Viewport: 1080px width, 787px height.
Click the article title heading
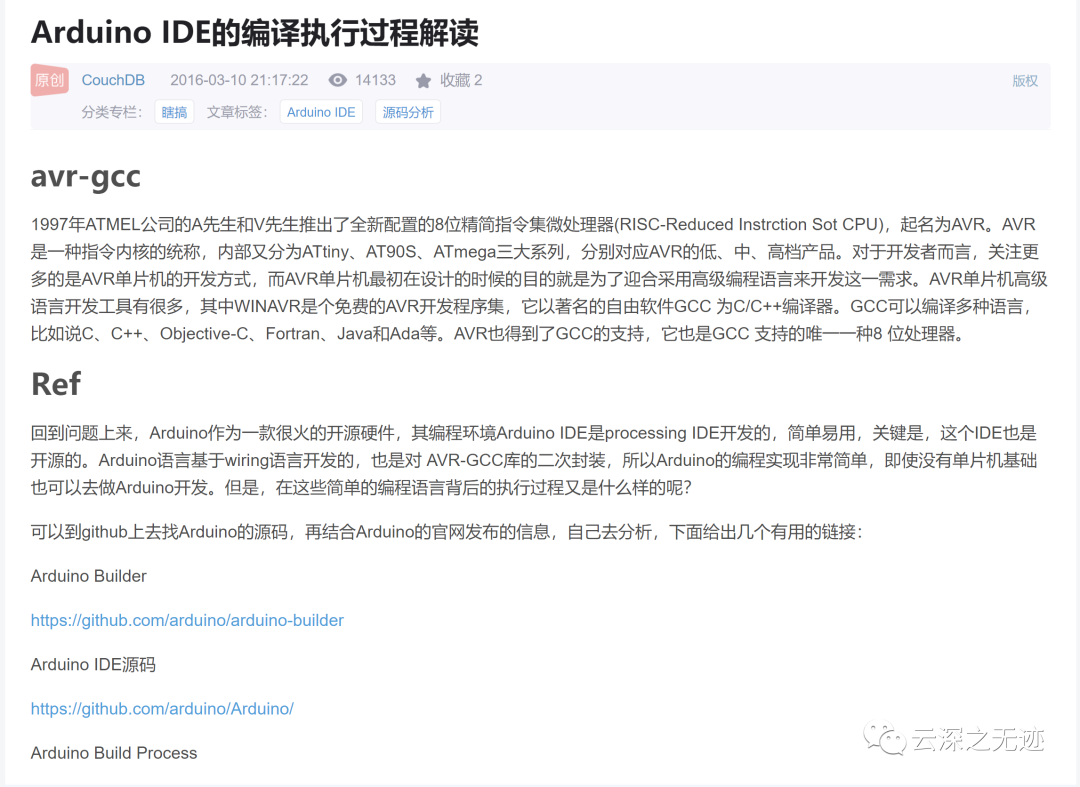click(x=255, y=32)
